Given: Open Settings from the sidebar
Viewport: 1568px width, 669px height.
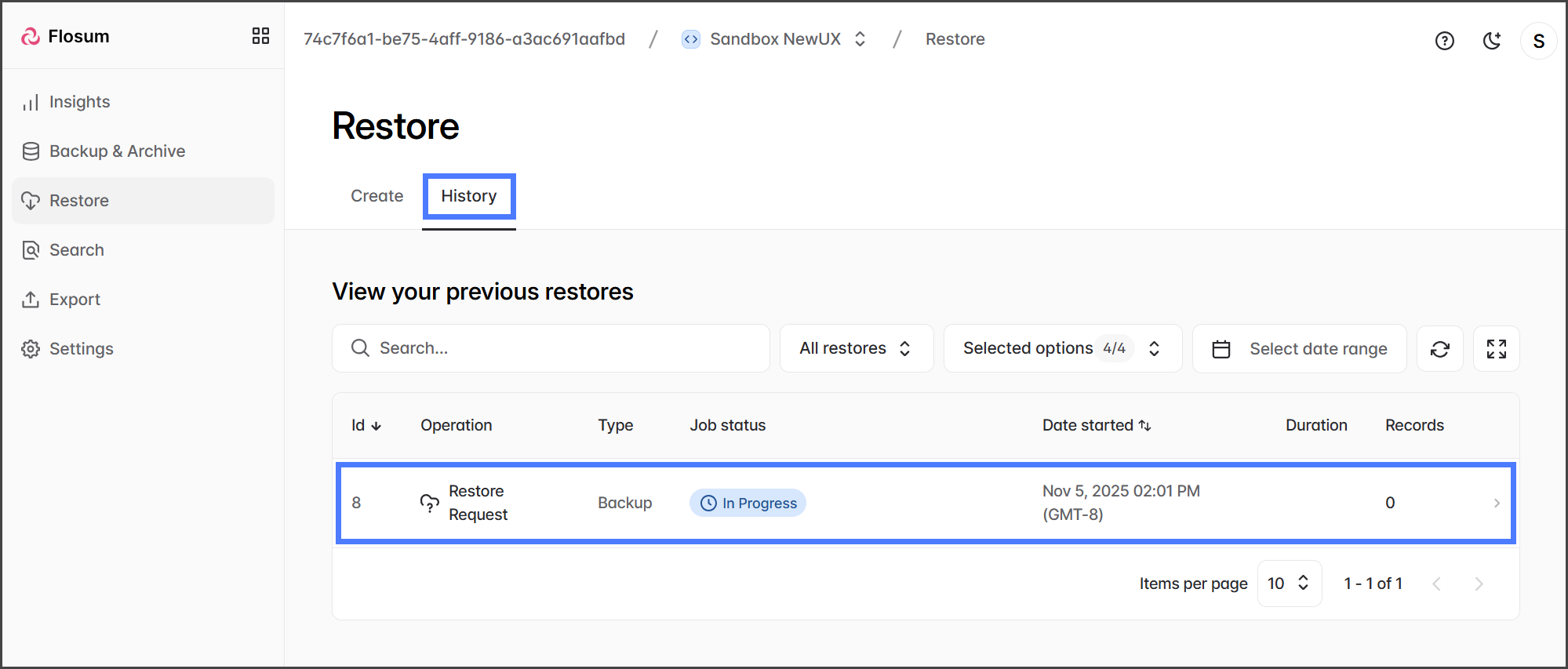Looking at the screenshot, I should coord(81,349).
